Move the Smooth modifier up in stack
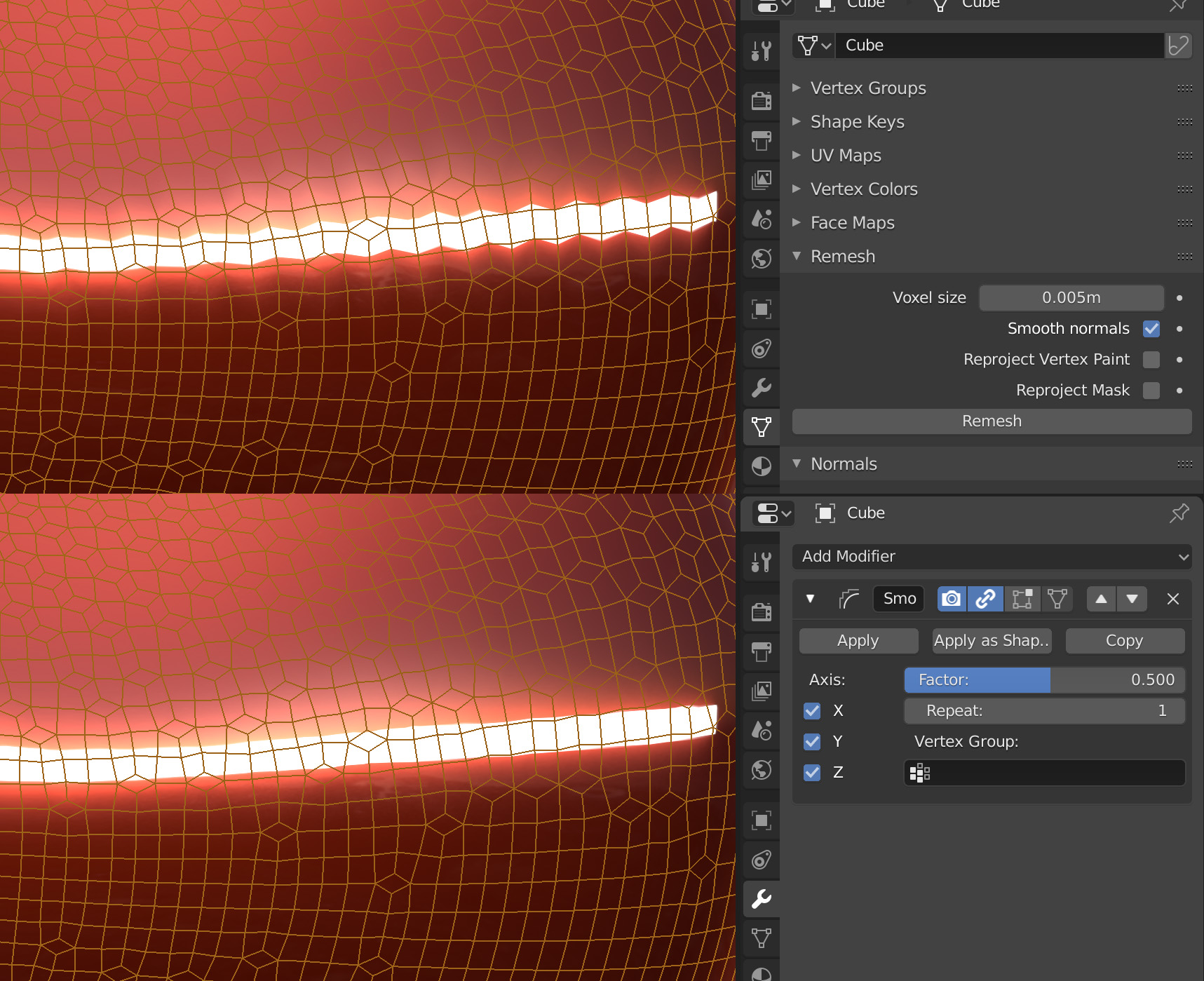Screen dimensions: 1204x981 (1102, 599)
